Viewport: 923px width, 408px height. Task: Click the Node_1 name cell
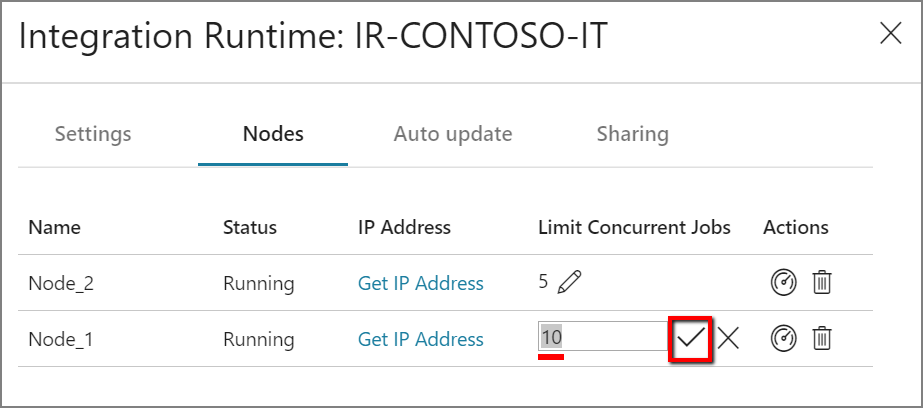click(60, 340)
